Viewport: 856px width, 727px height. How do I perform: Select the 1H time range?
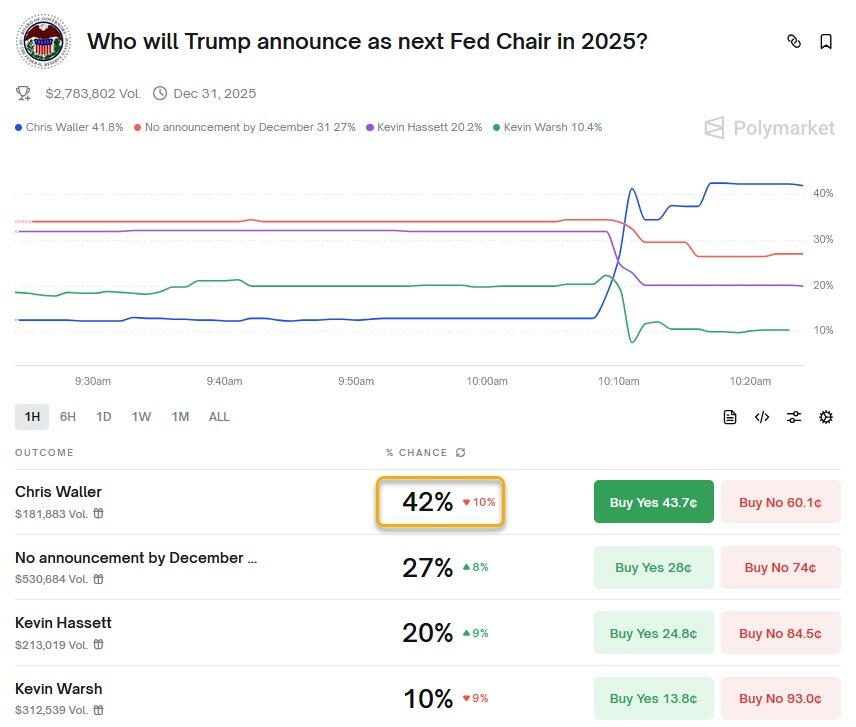tap(32, 417)
